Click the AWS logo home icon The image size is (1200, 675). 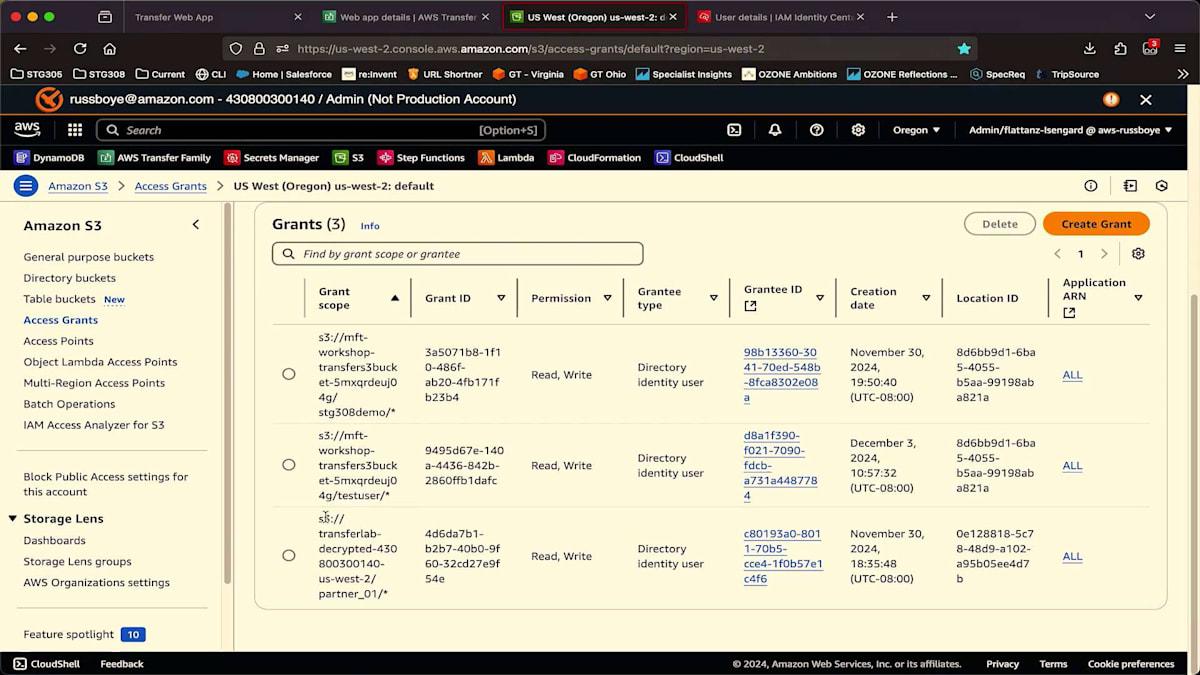[x=27, y=130]
